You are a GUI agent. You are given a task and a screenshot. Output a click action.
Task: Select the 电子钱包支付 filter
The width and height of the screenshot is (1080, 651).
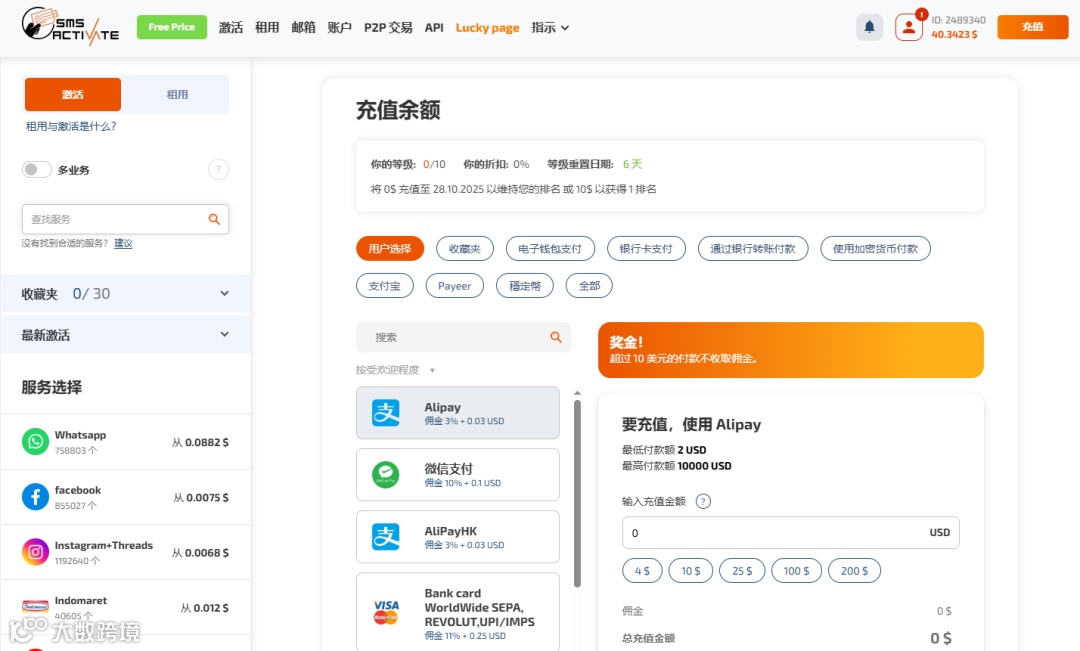tap(550, 249)
